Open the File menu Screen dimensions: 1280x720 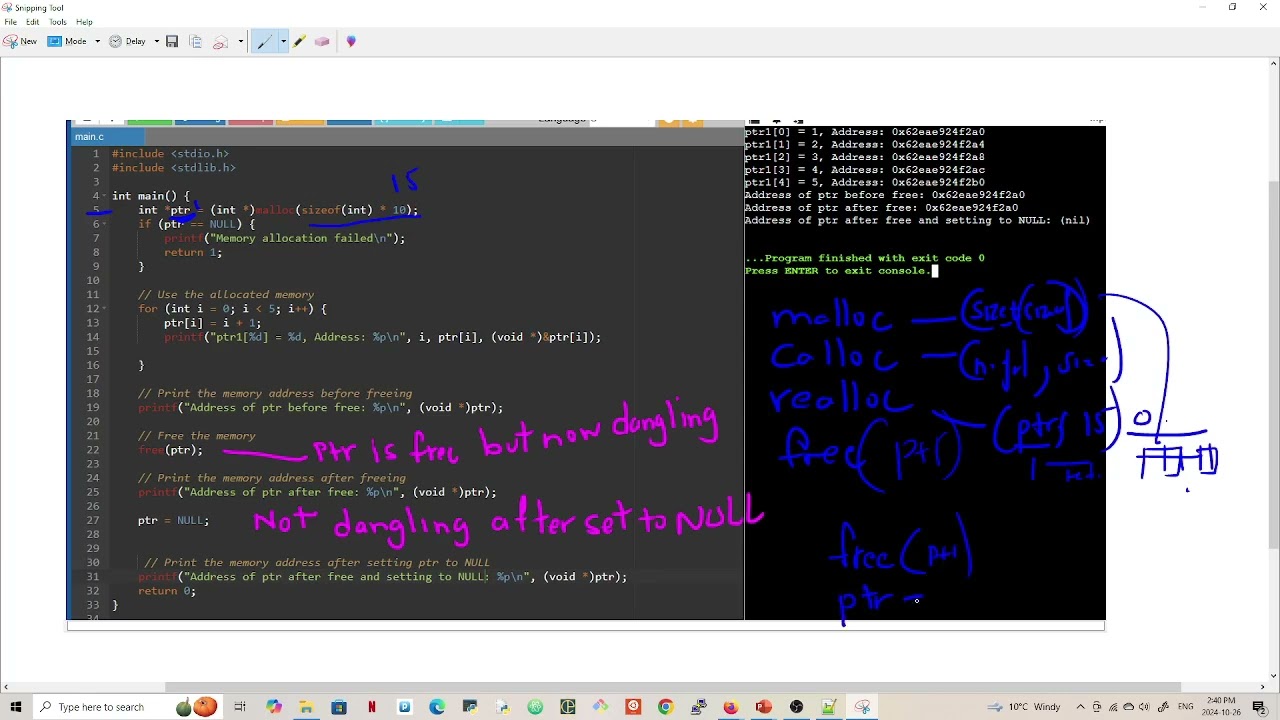10,22
